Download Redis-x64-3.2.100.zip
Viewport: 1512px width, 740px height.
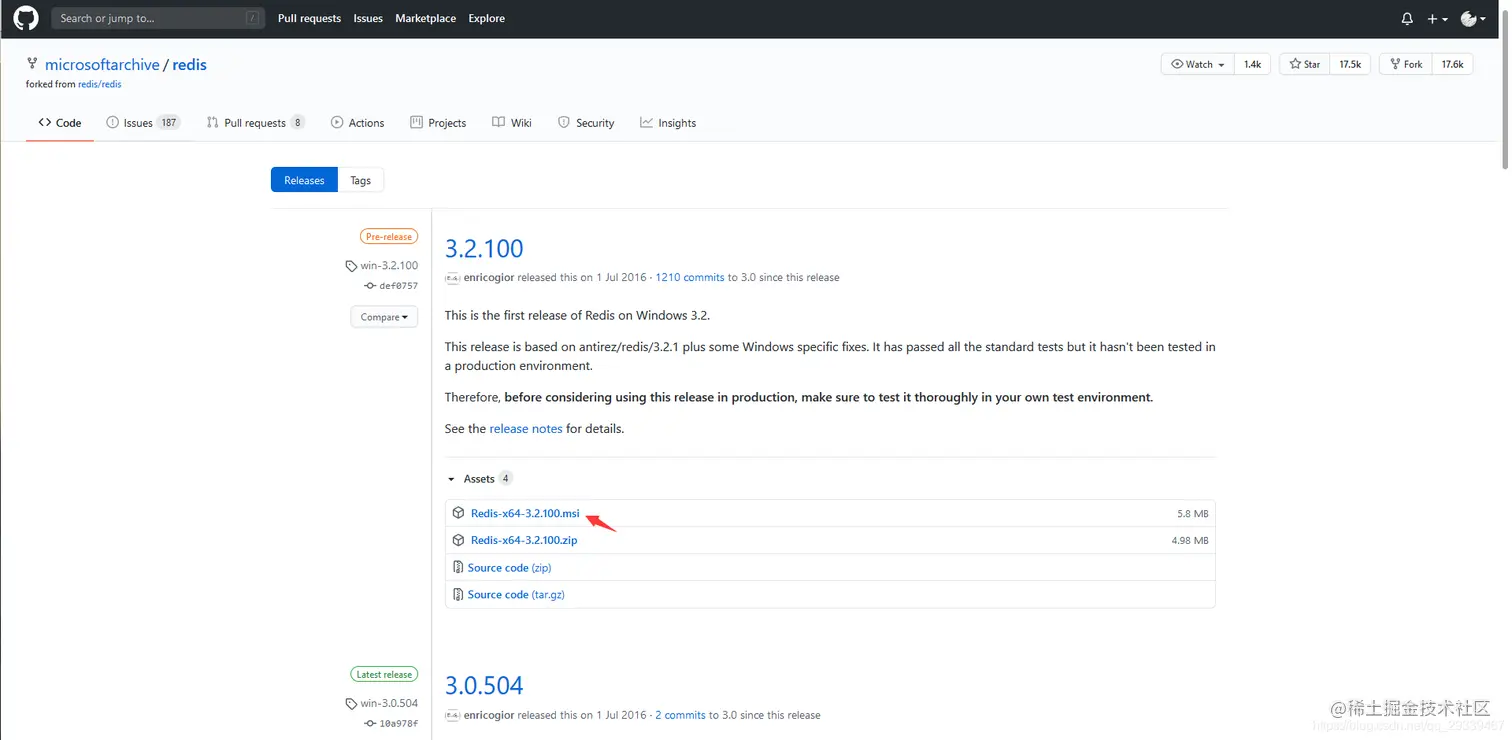[524, 540]
